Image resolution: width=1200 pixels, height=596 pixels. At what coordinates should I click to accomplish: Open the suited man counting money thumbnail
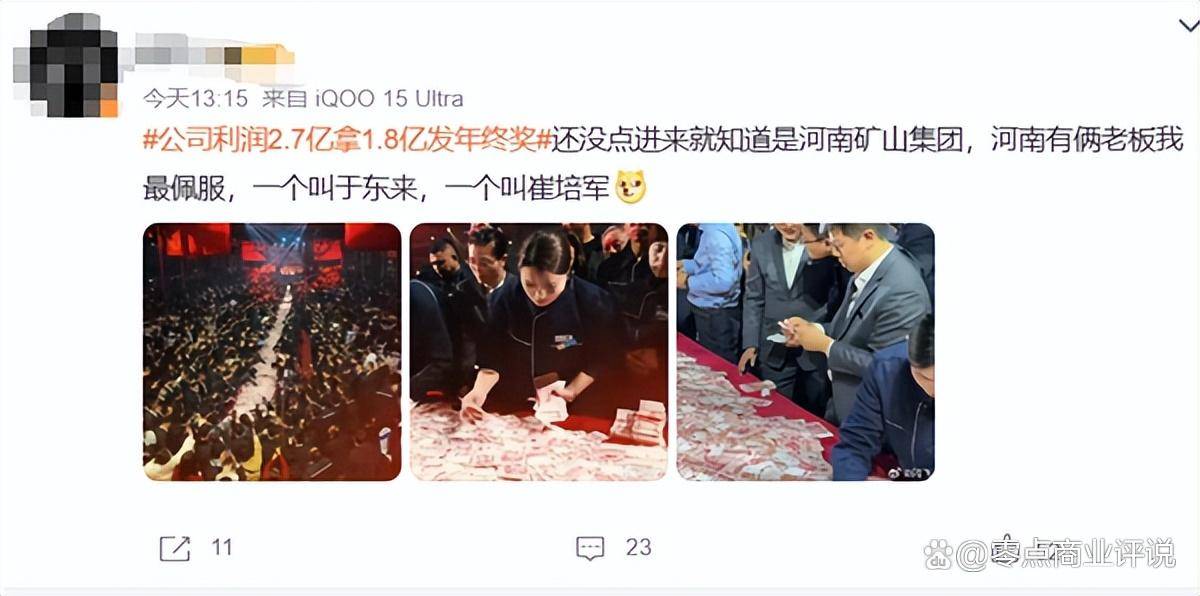(805, 352)
